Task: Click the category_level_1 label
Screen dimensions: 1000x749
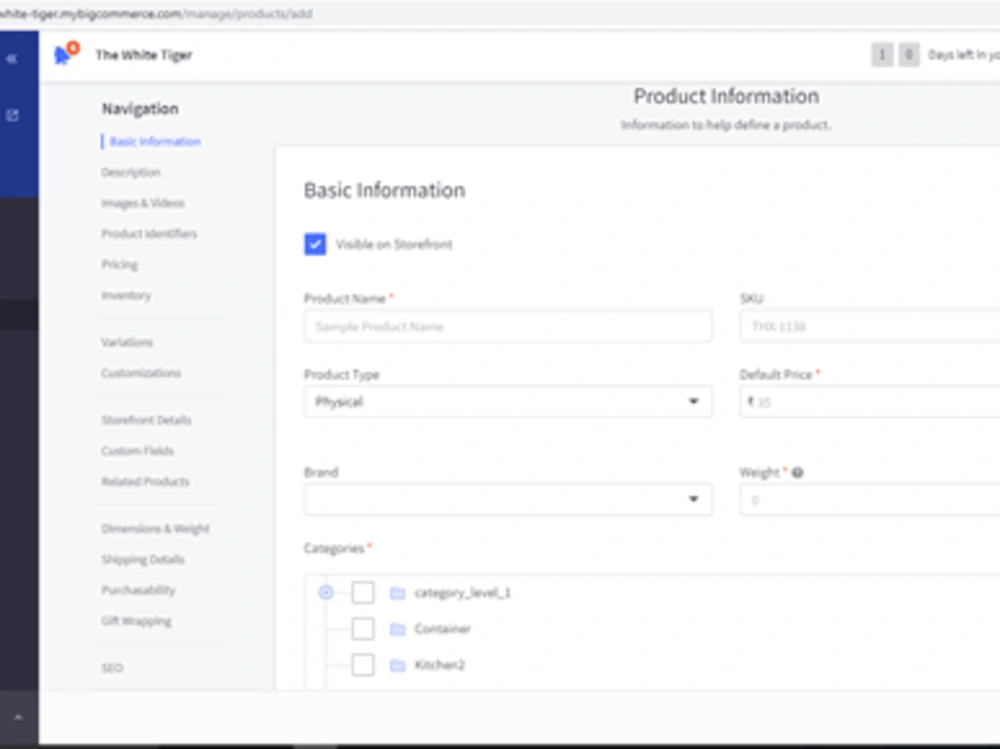Action: pyautogui.click(x=463, y=593)
